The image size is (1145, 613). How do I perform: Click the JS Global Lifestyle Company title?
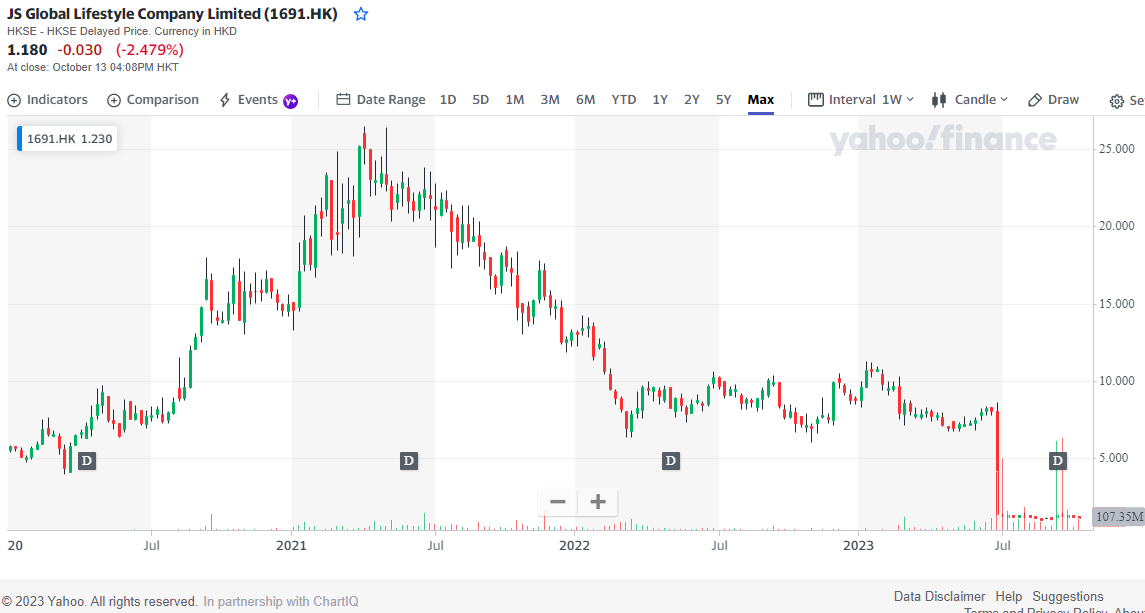click(172, 14)
